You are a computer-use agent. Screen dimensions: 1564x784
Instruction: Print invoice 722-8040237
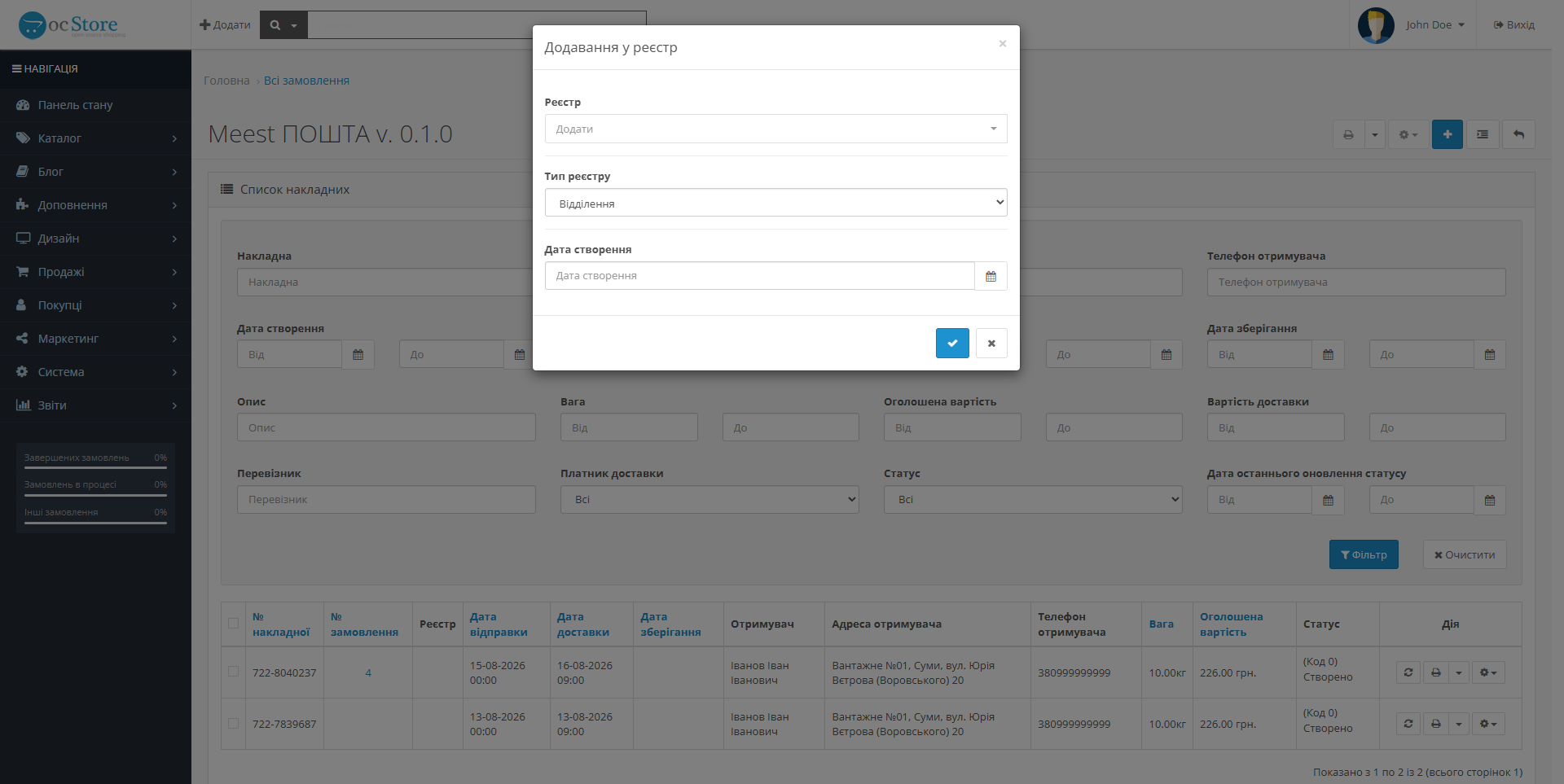coord(1435,672)
